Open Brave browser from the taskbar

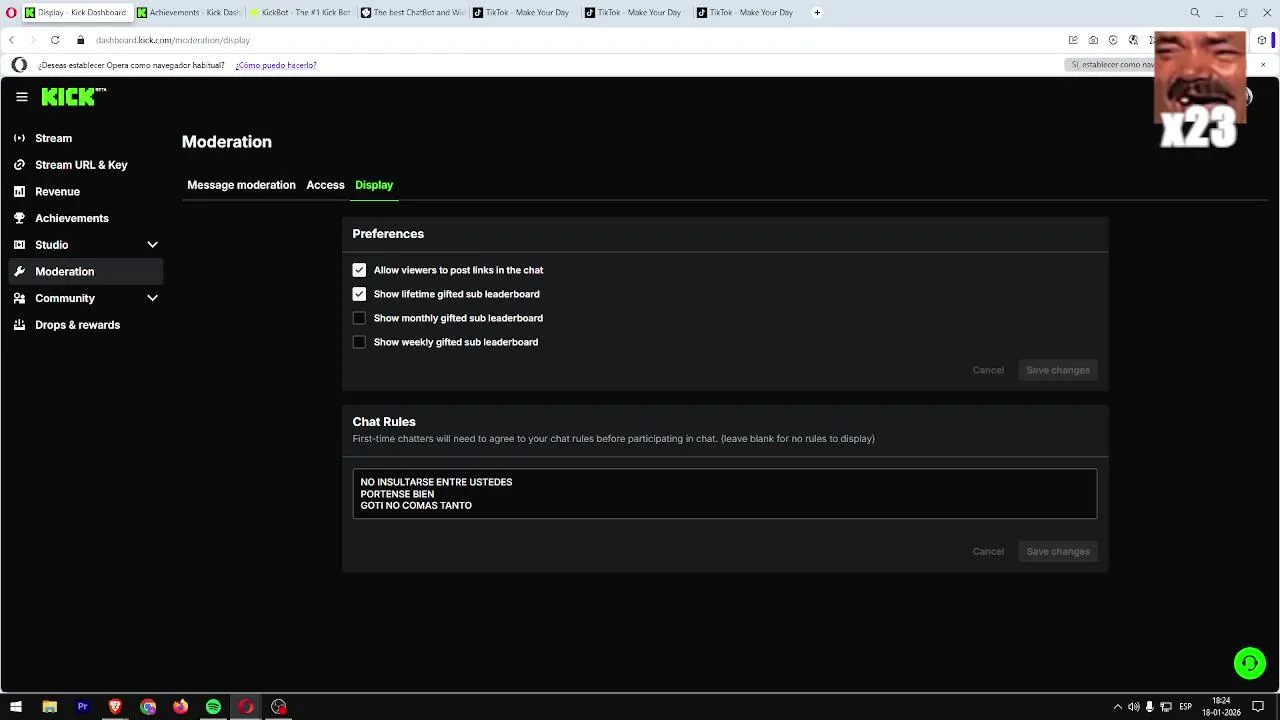(x=115, y=707)
